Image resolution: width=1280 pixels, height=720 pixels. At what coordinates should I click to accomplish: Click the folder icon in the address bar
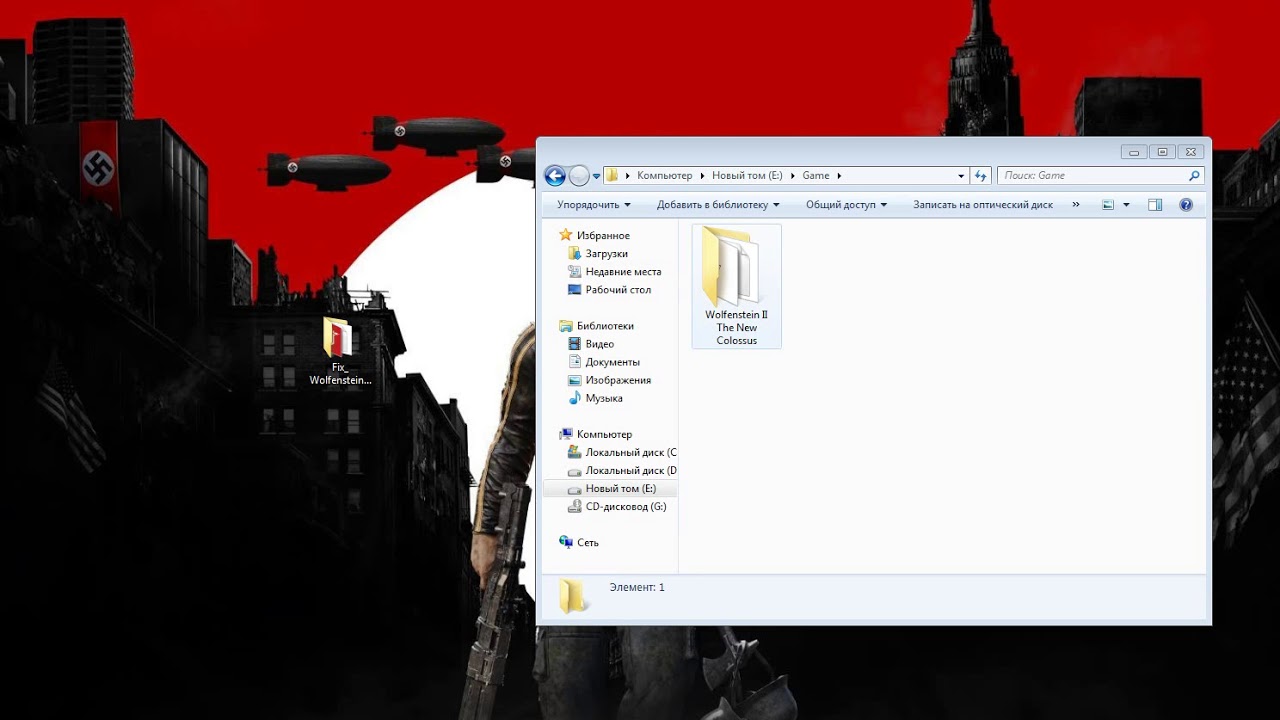coord(612,175)
